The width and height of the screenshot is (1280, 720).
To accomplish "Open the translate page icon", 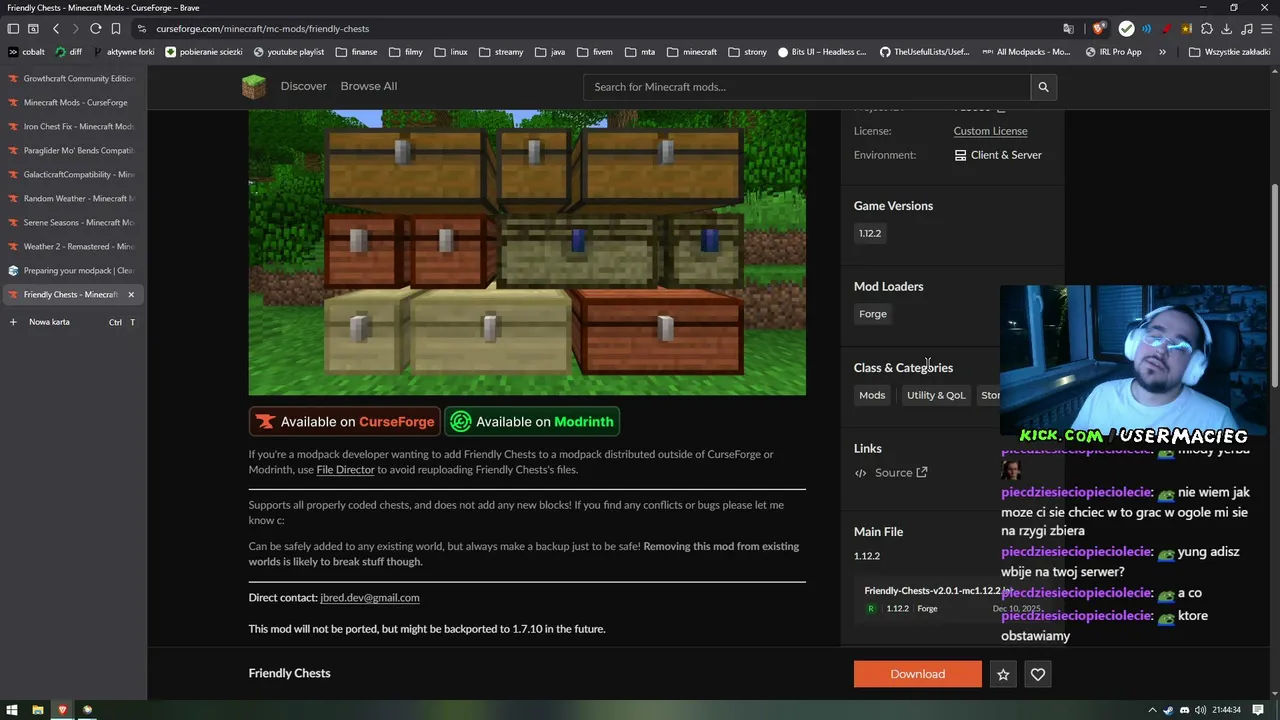I will click(1068, 29).
